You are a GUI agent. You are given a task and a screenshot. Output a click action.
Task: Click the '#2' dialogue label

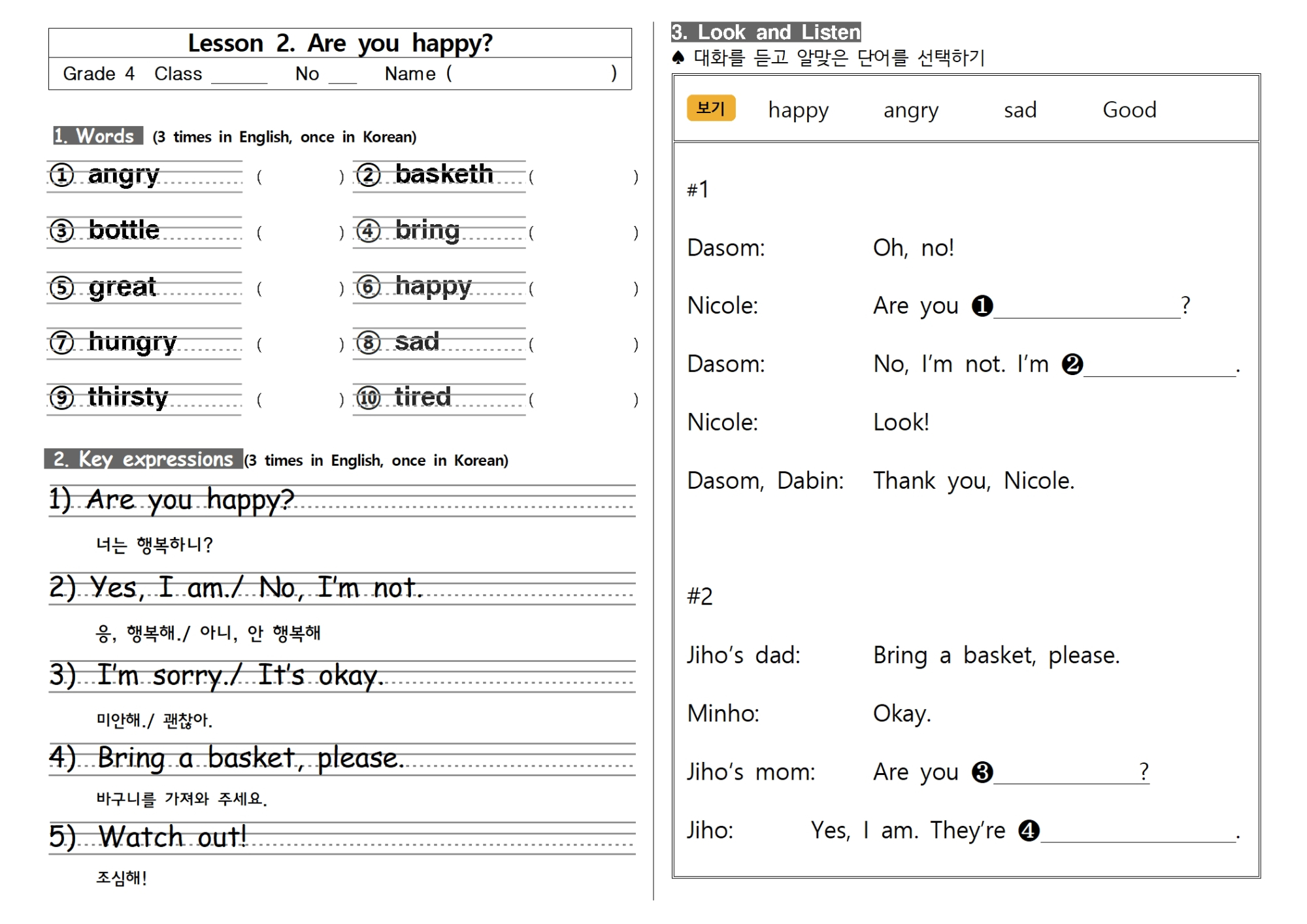[700, 596]
